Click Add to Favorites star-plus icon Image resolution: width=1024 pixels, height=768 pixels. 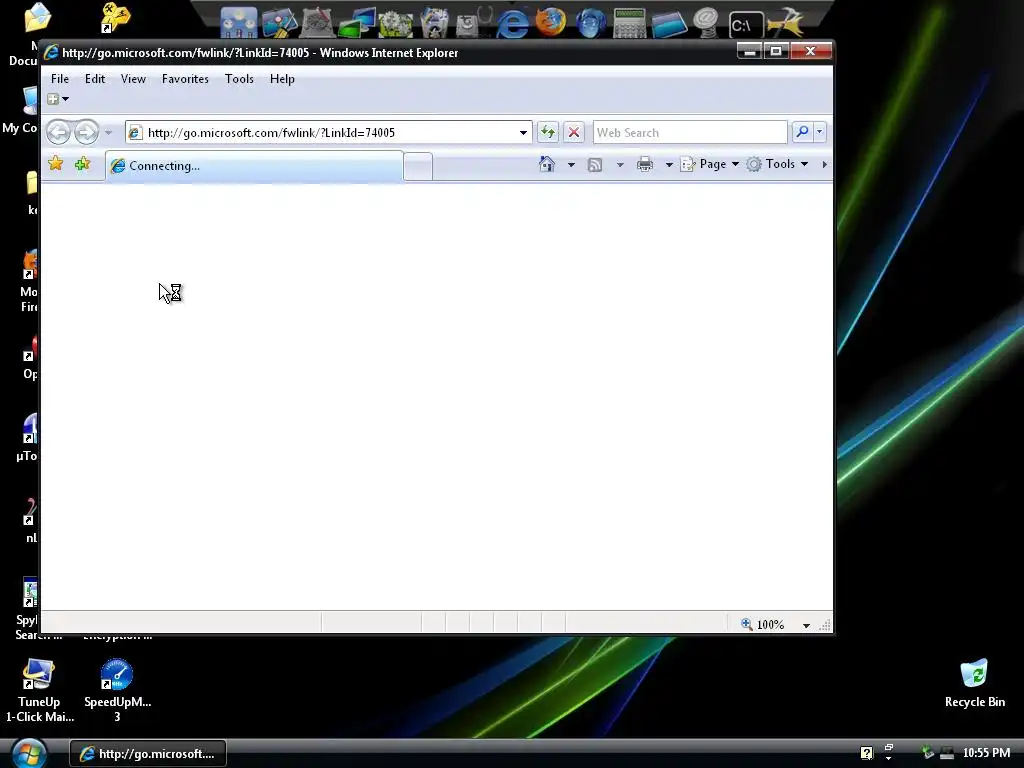(82, 164)
